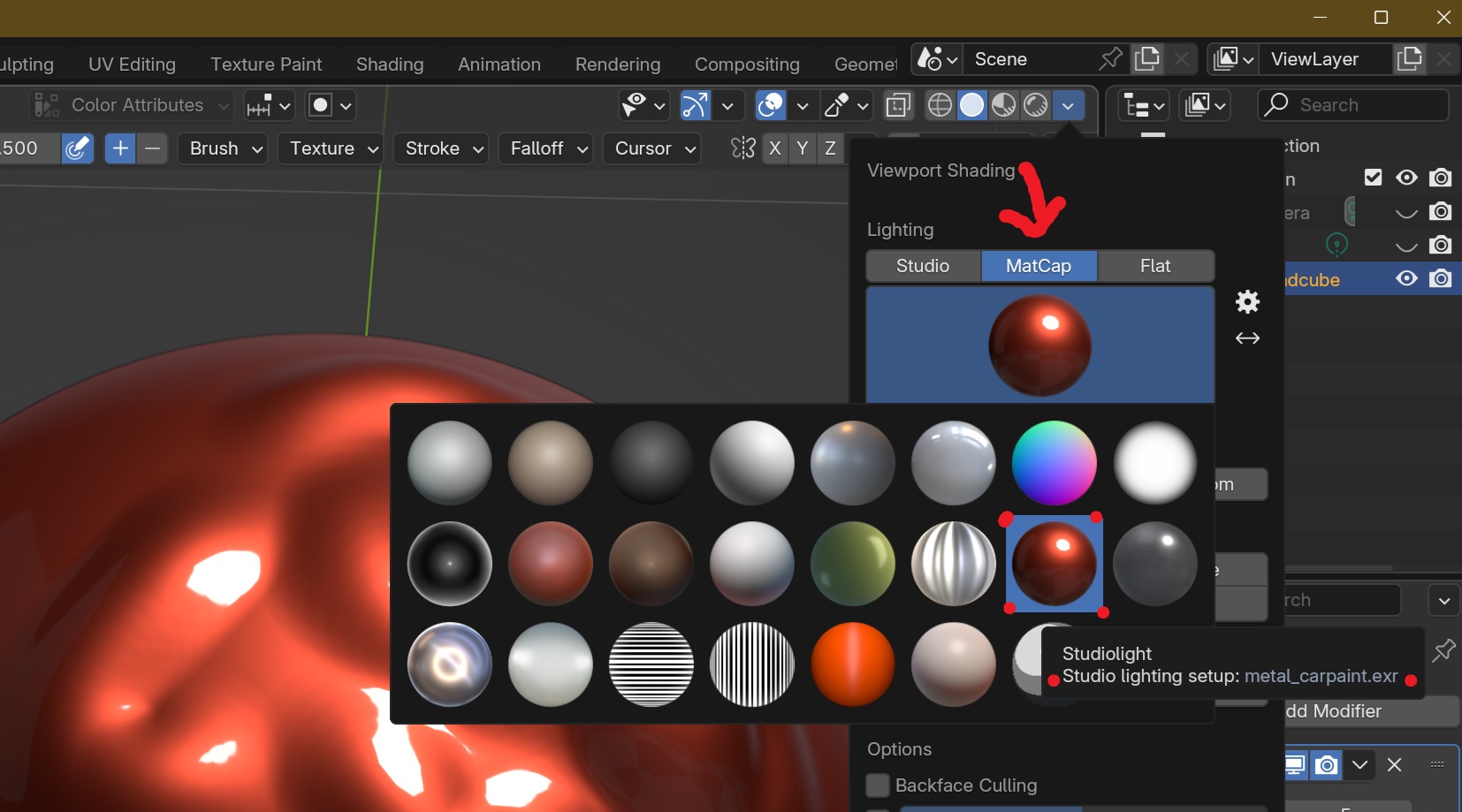Screen dimensions: 1462x812
Task: Select solid viewport shading mode
Action: [x=971, y=105]
